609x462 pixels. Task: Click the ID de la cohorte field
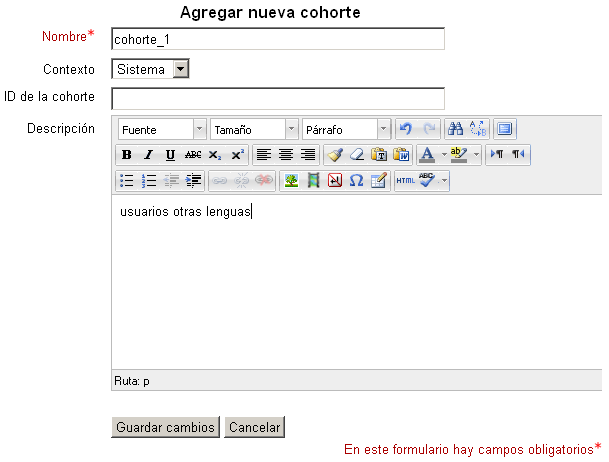277,98
